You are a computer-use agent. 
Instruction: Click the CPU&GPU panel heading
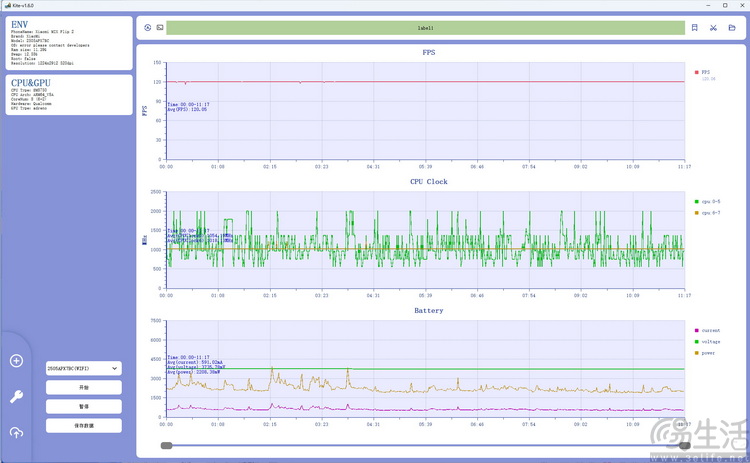pyautogui.click(x=31, y=83)
